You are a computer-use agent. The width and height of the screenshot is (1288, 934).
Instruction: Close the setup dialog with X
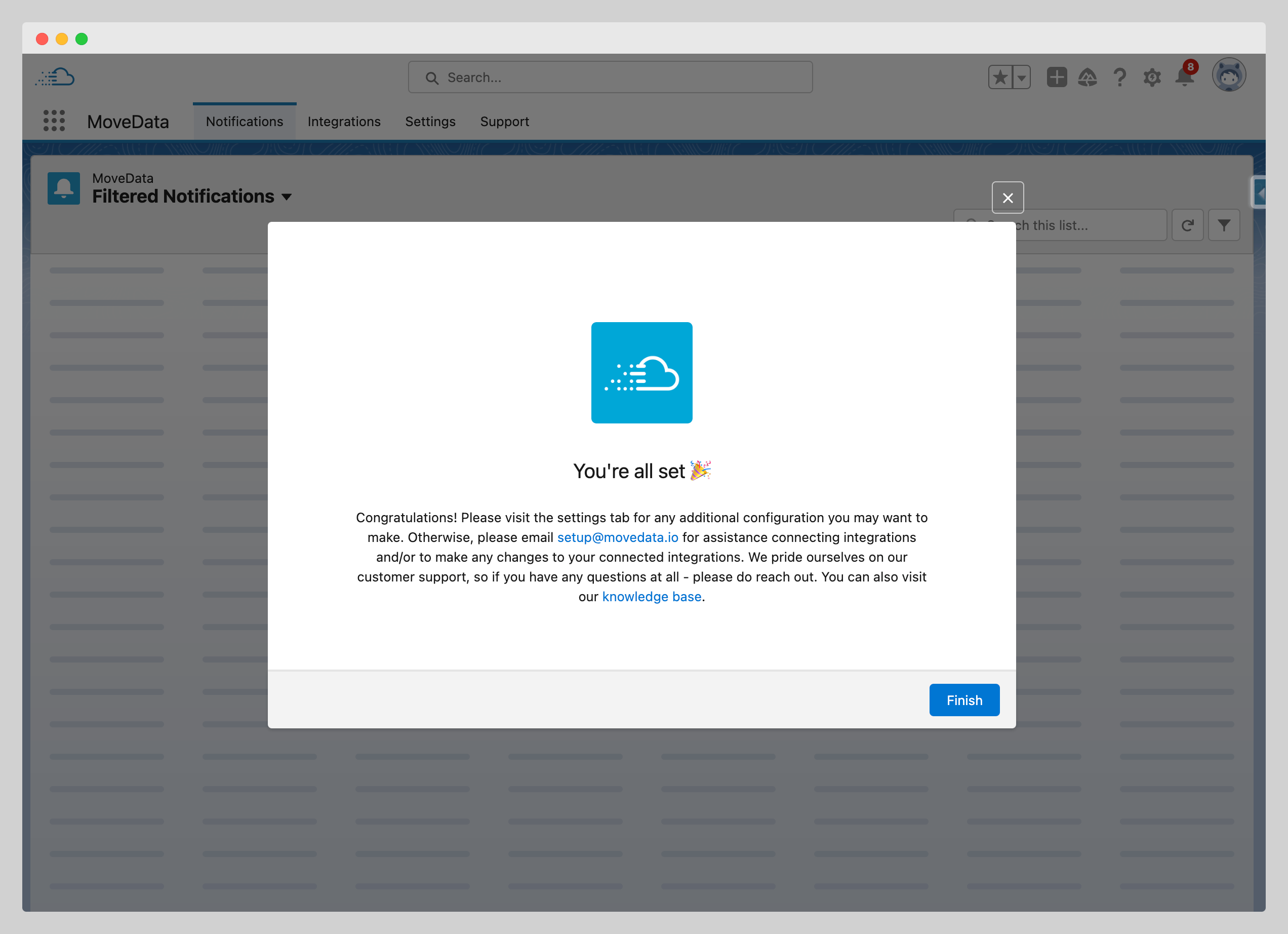[x=1008, y=198]
